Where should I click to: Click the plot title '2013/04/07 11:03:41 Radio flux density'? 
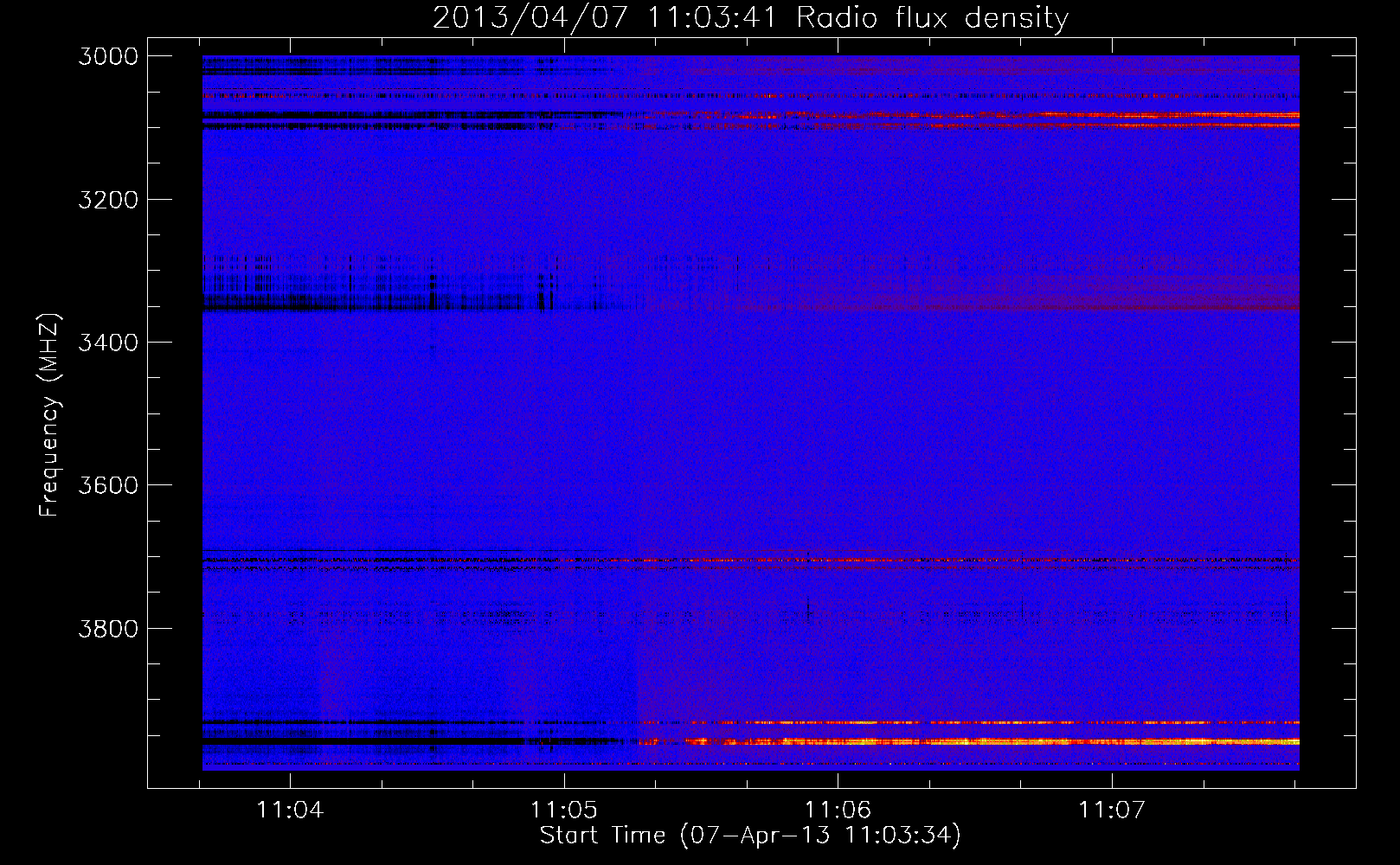[750, 17]
